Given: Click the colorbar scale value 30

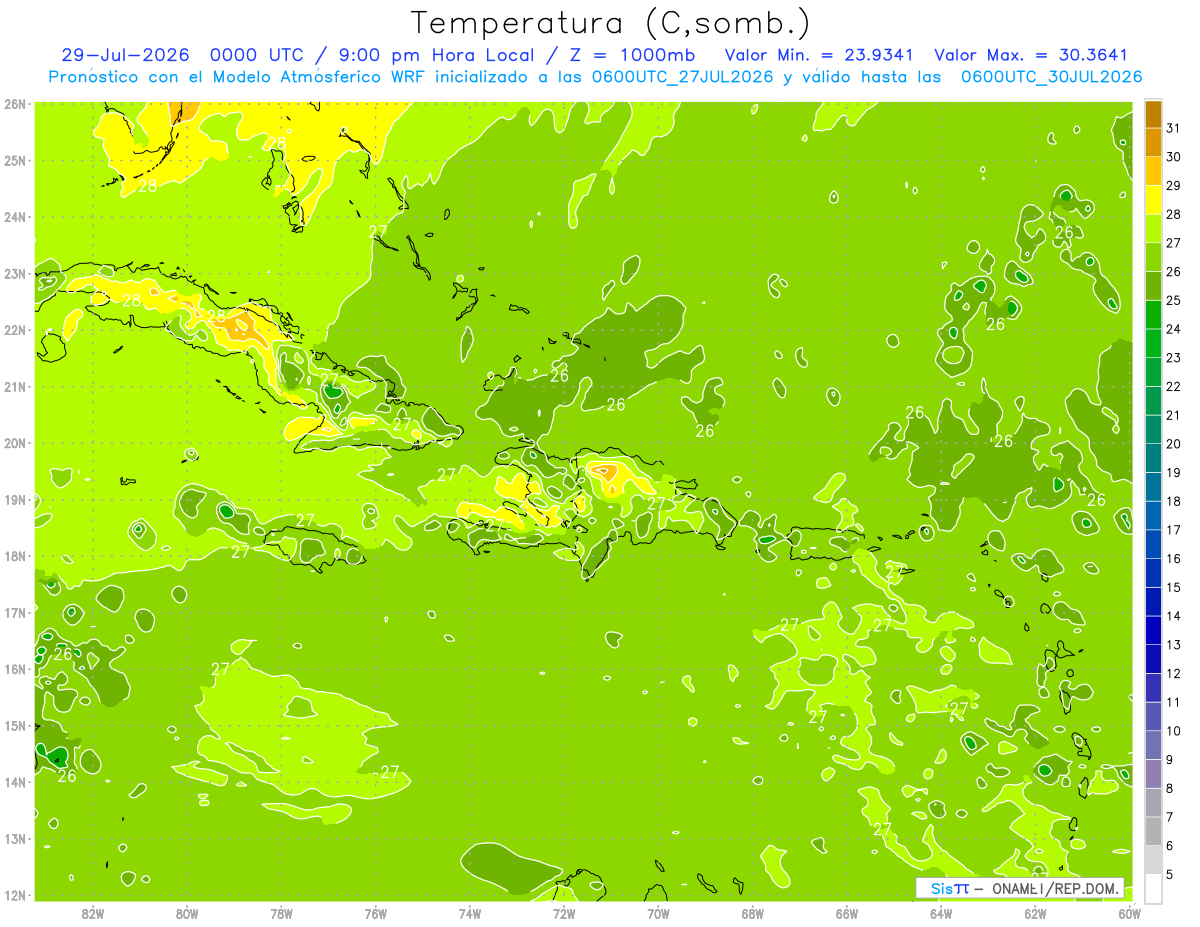Looking at the screenshot, I should coord(1173,156).
